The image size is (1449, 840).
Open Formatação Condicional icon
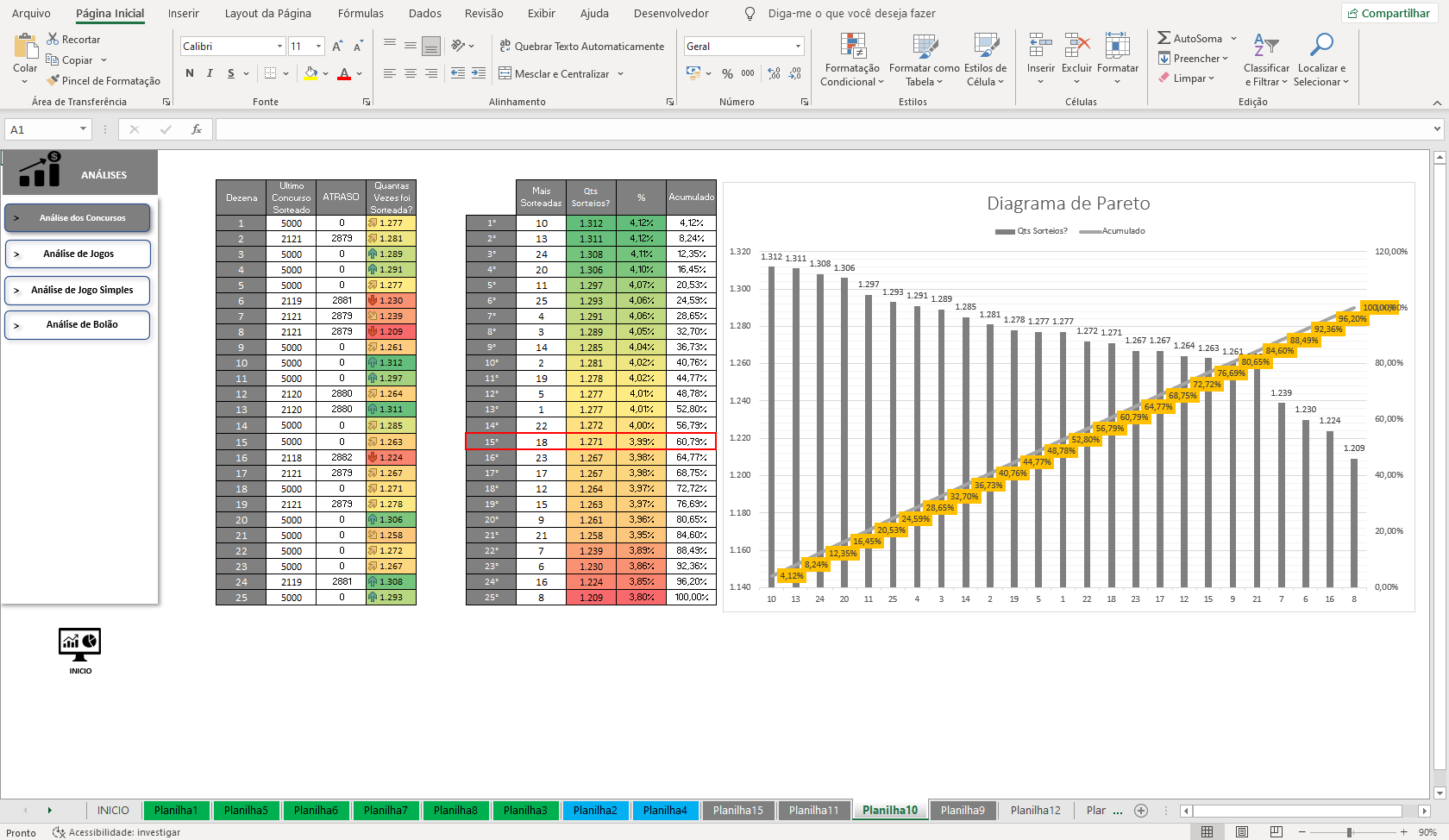853,46
